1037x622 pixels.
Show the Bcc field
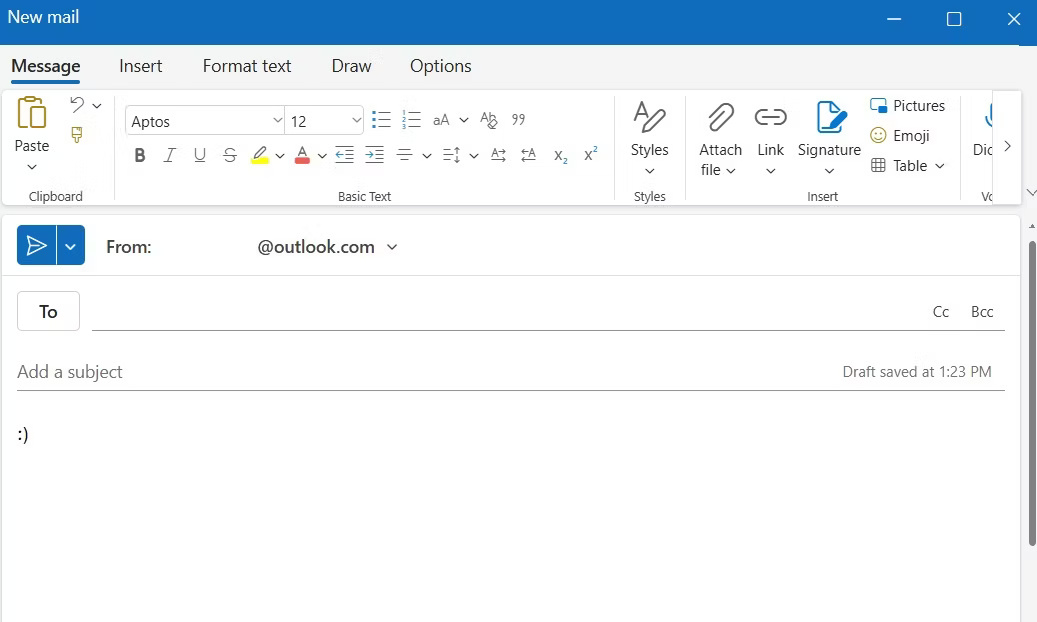pyautogui.click(x=982, y=312)
